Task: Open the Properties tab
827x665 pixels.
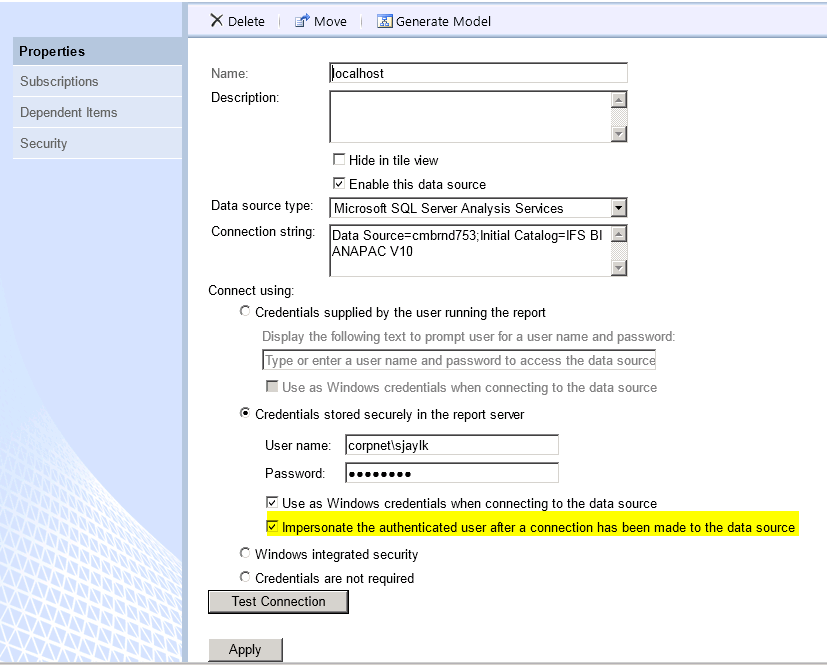Action: pyautogui.click(x=98, y=51)
